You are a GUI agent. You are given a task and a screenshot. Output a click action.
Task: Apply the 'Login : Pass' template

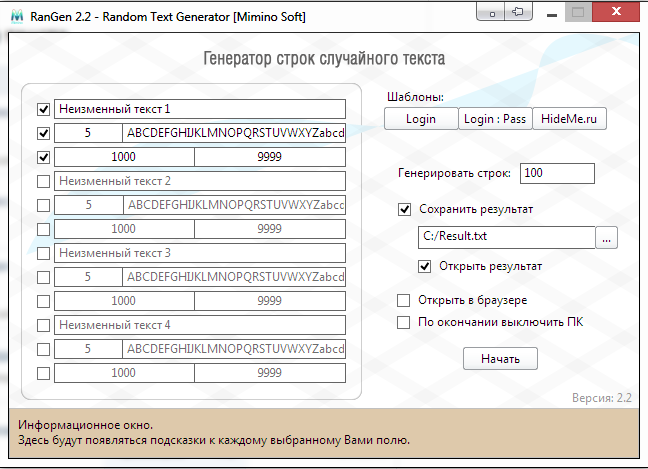click(494, 119)
